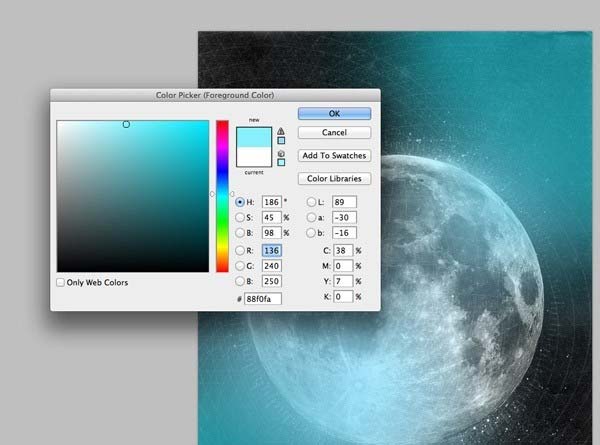Click the blue field showing 250
This screenshot has width=600, height=445.
tap(271, 281)
